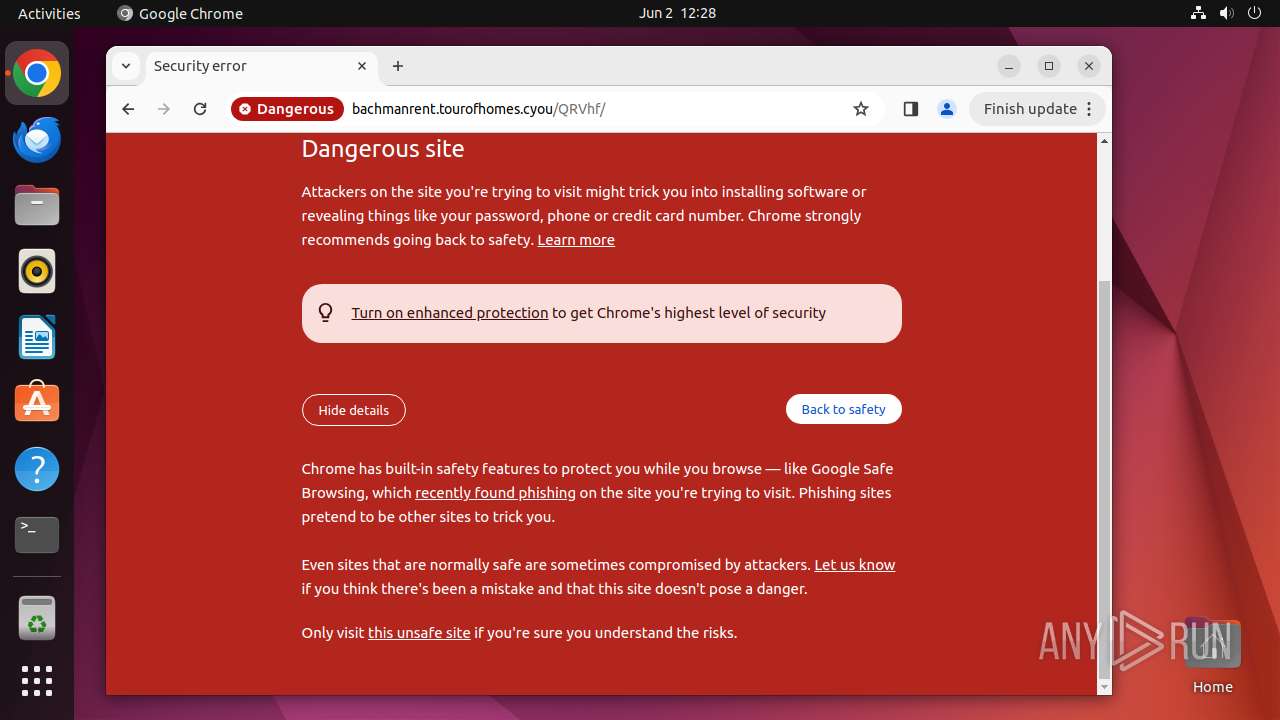Open Ubuntu Software from the dock
Viewport: 1280px width, 720px height.
[x=37, y=403]
